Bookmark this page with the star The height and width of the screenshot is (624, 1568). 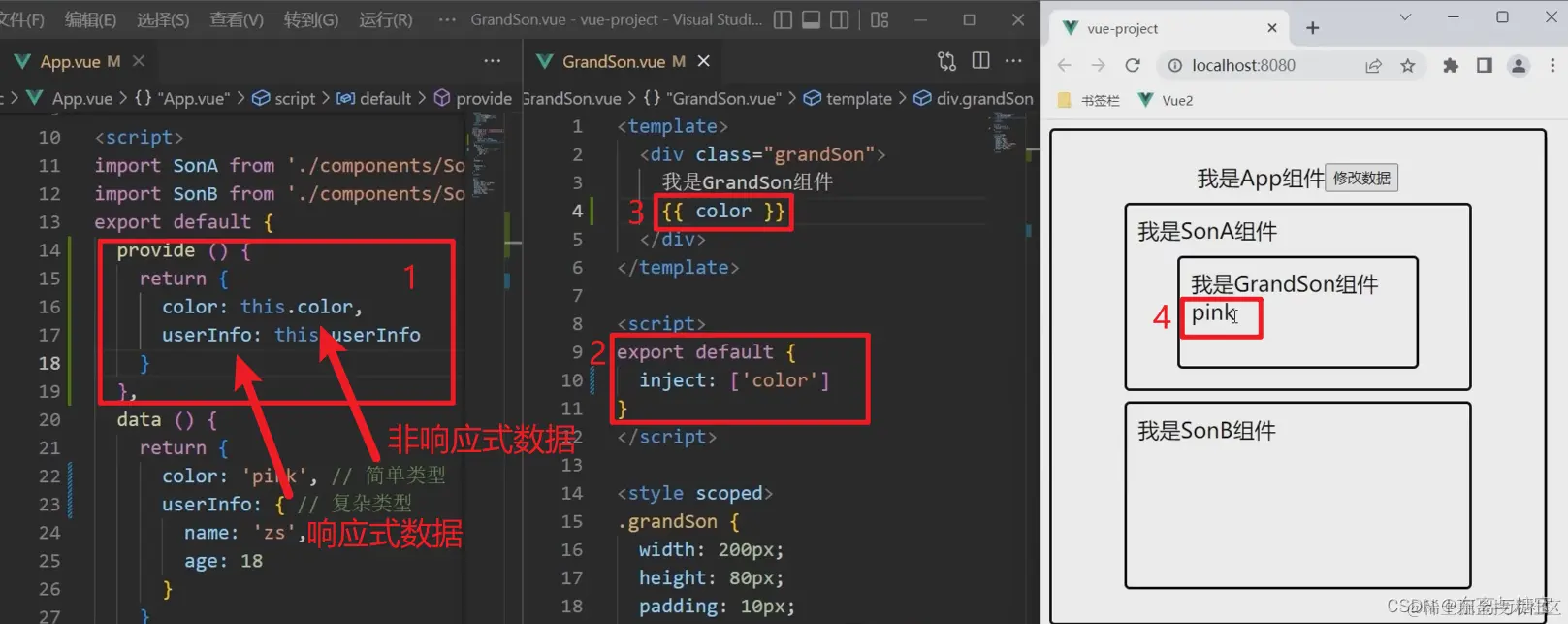[1407, 65]
